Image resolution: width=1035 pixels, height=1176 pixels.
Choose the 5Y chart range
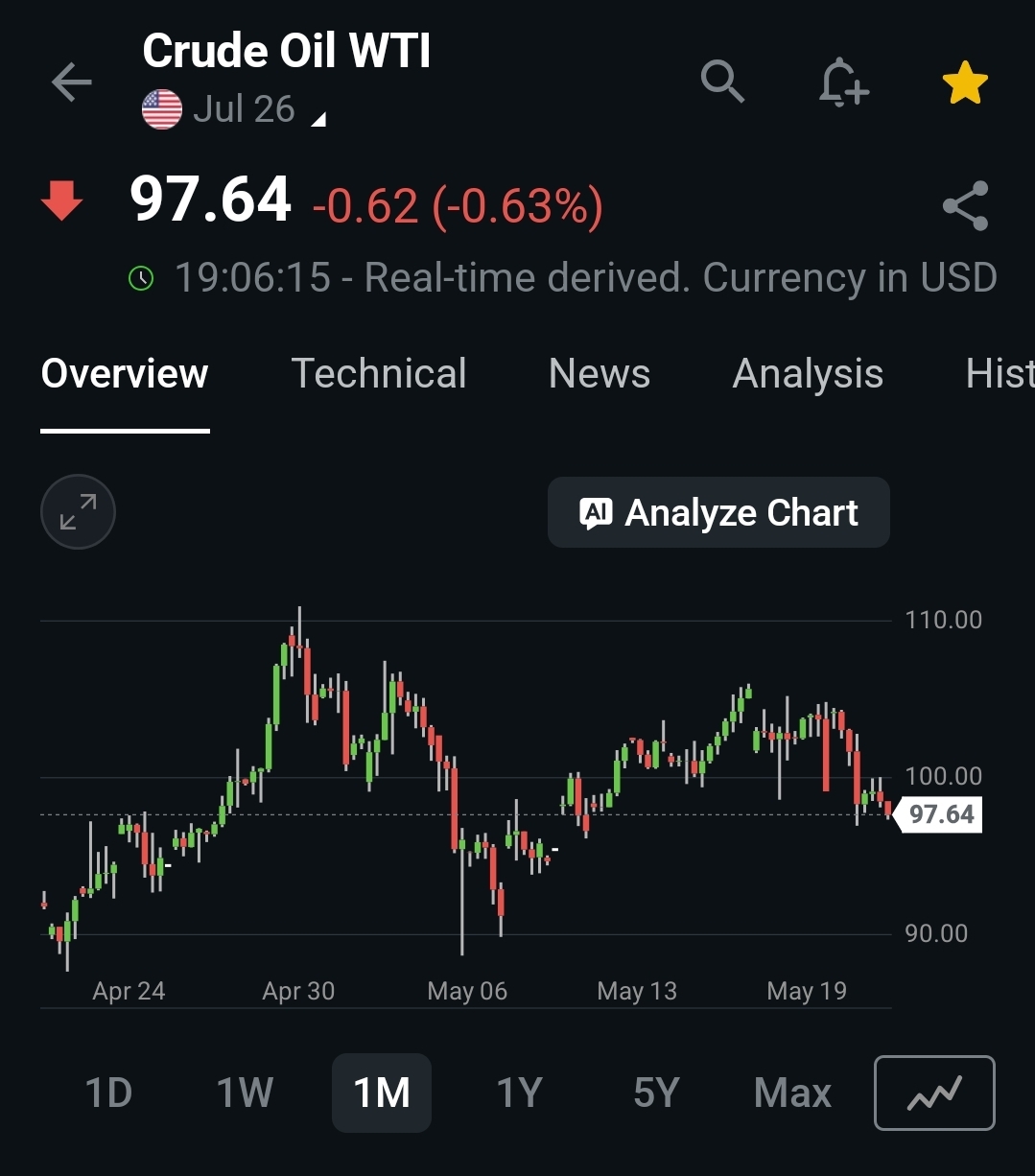pos(656,1093)
